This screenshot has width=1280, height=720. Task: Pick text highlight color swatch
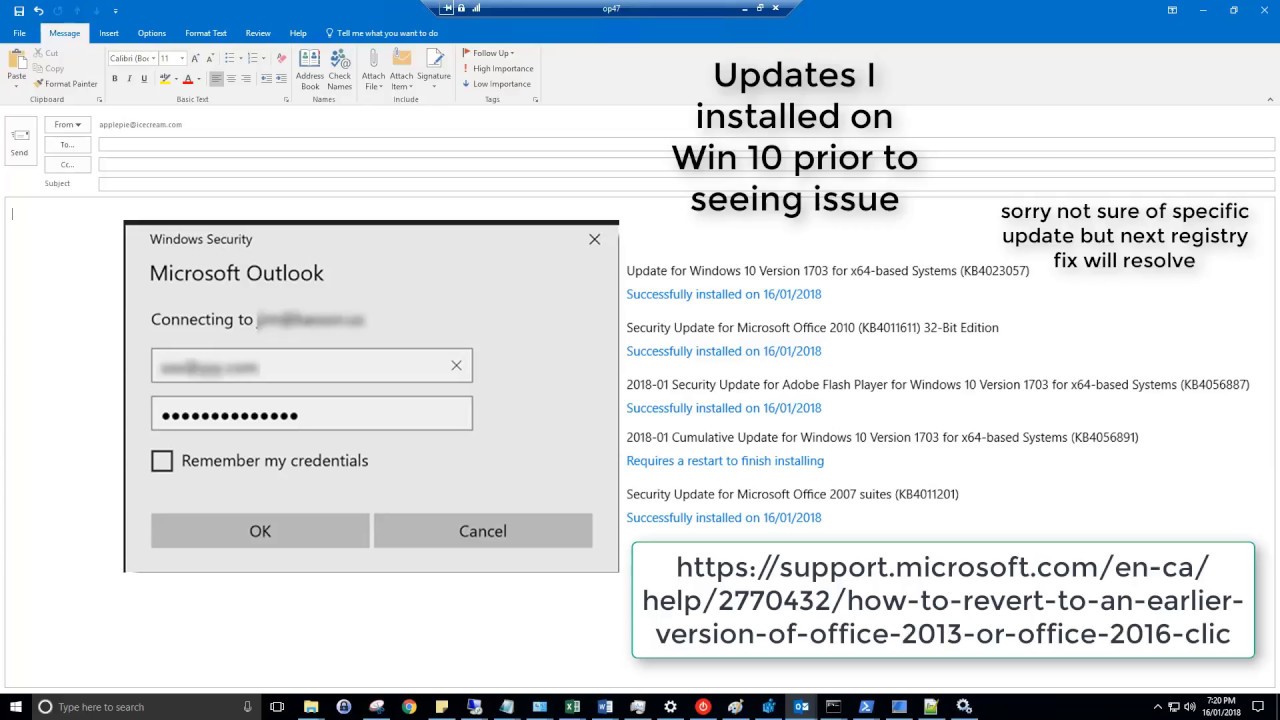(x=167, y=79)
